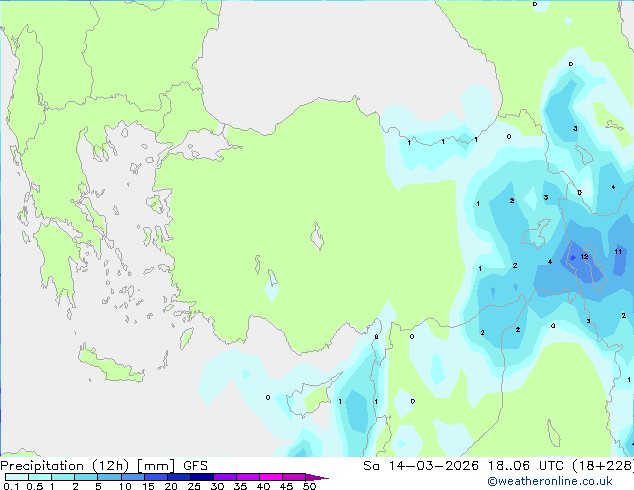Click the '25' legend scale label

click(194, 486)
